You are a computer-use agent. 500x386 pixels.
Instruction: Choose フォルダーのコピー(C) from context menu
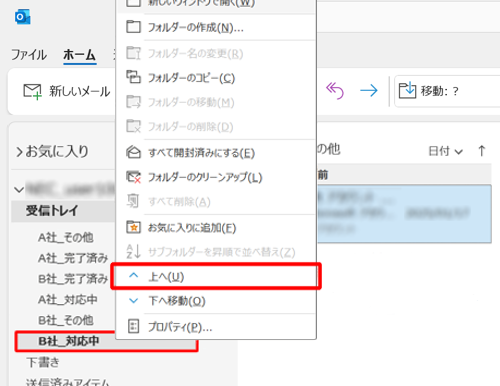[x=216, y=78]
